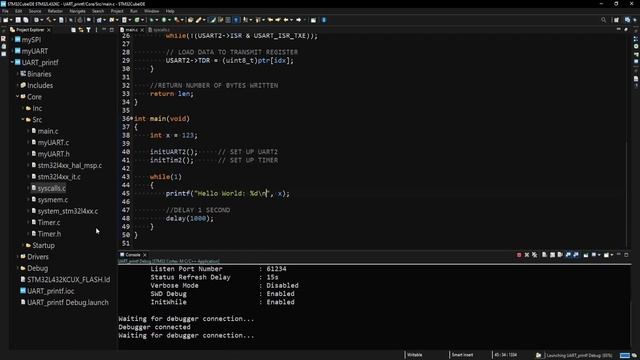Click the New file icon in main toolbar
The height and width of the screenshot is (360, 640).
(5, 20)
